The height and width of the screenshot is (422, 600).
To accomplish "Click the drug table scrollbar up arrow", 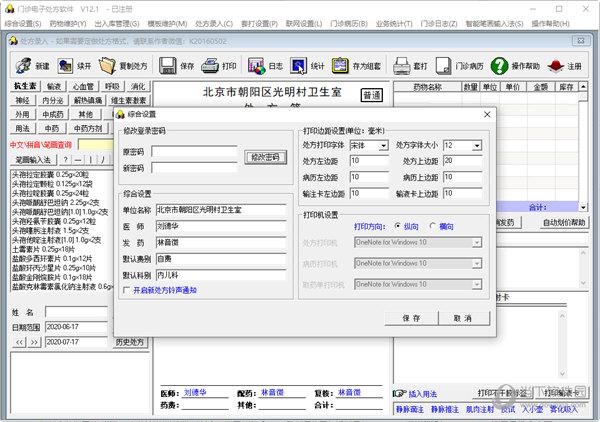I will [x=583, y=86].
